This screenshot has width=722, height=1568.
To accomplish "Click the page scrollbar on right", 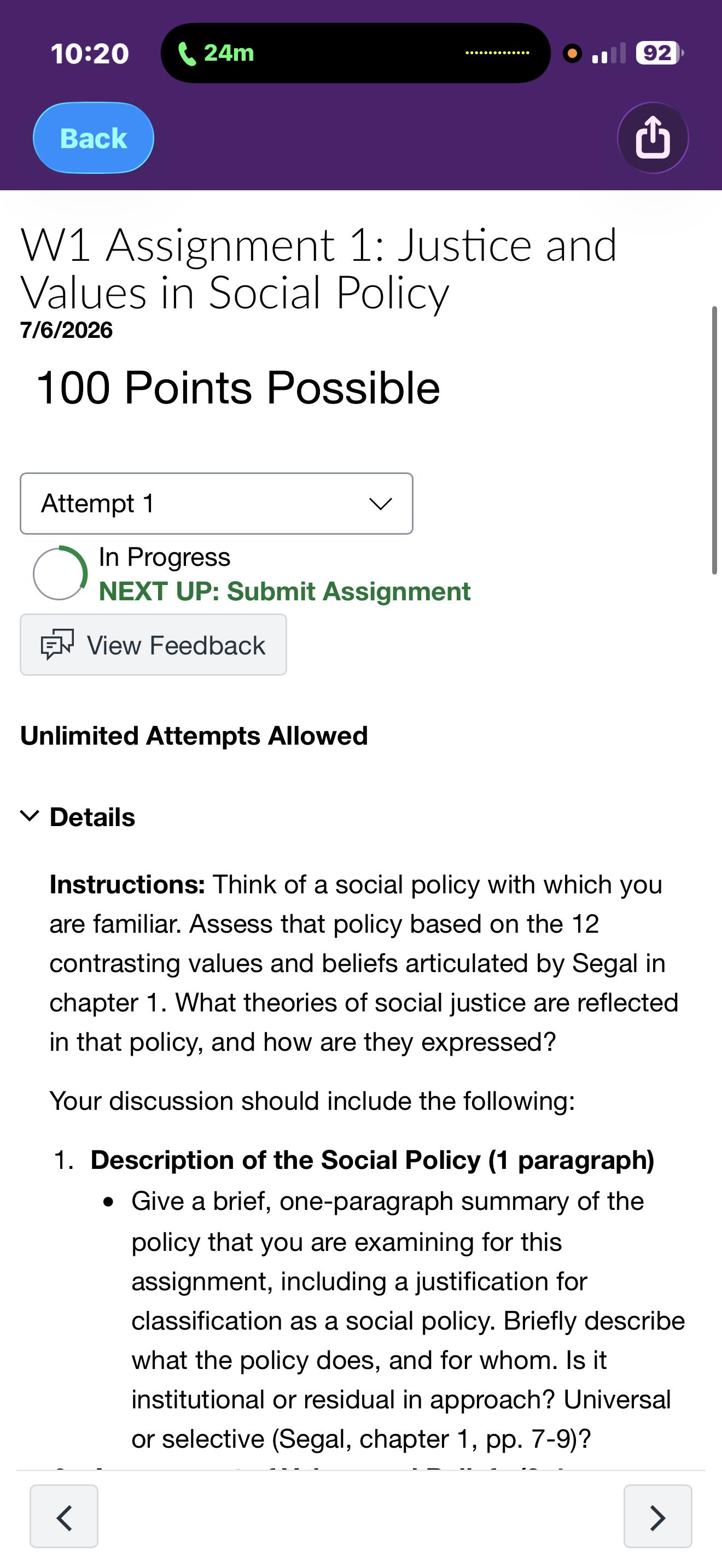I will [715, 440].
